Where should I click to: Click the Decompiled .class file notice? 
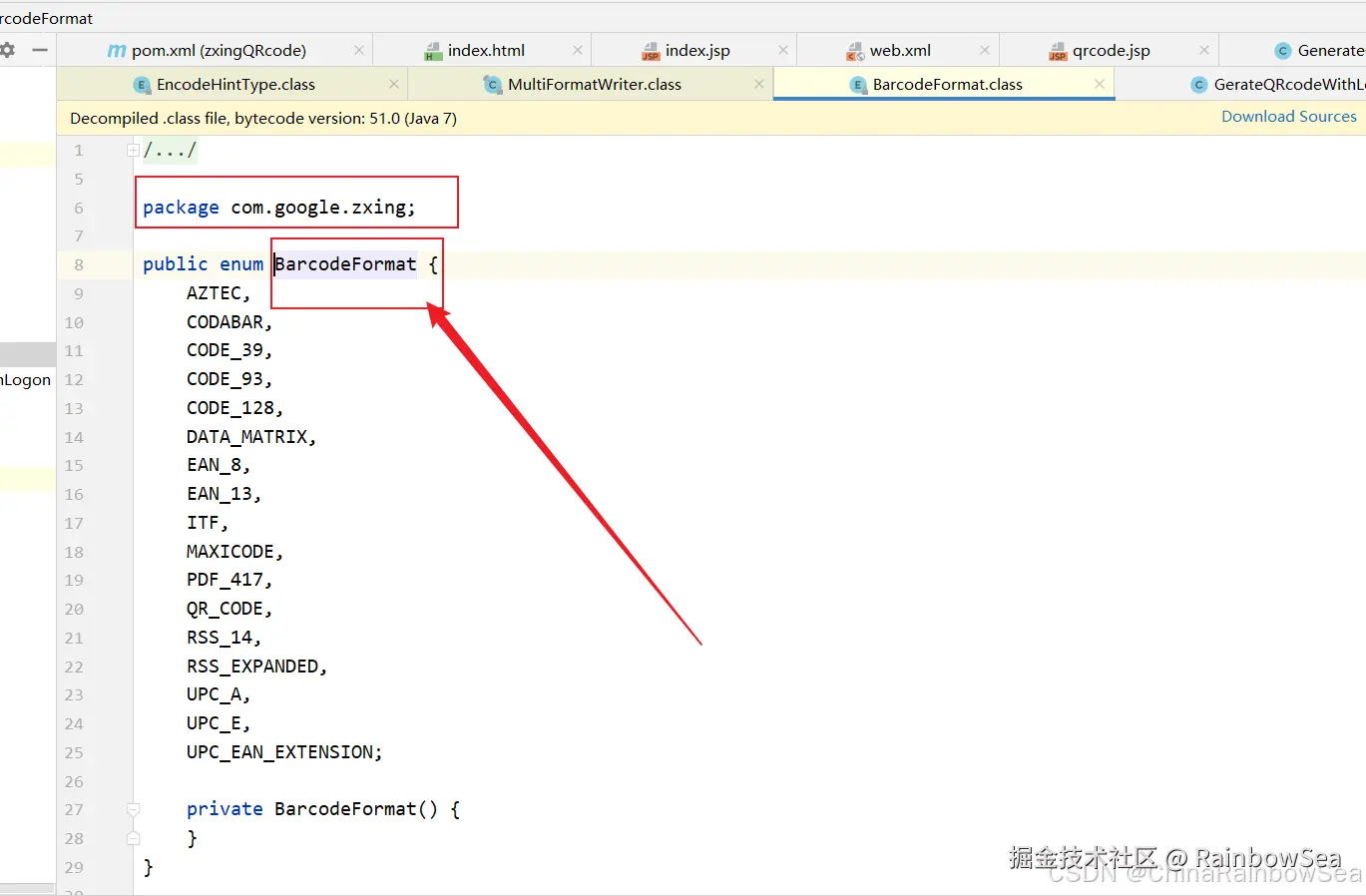[x=263, y=118]
